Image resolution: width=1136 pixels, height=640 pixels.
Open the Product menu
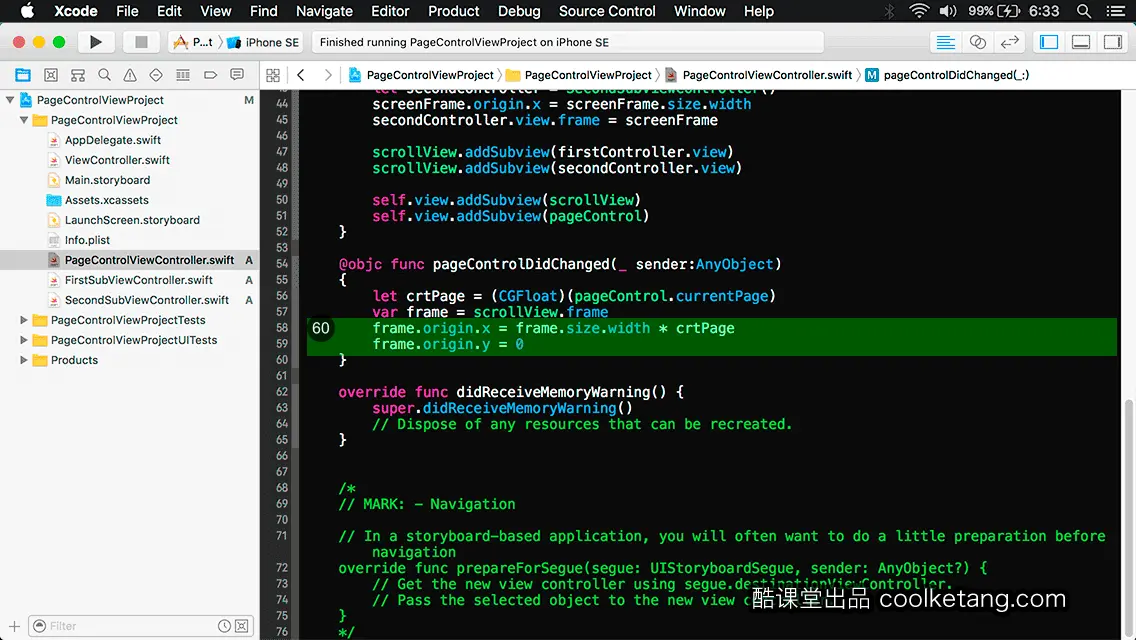454,11
